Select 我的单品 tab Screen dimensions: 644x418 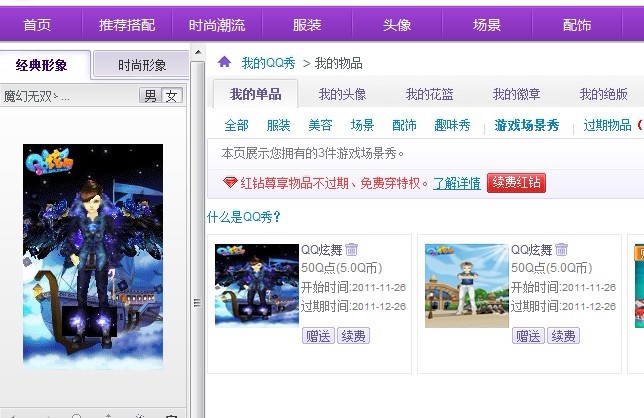(x=255, y=94)
